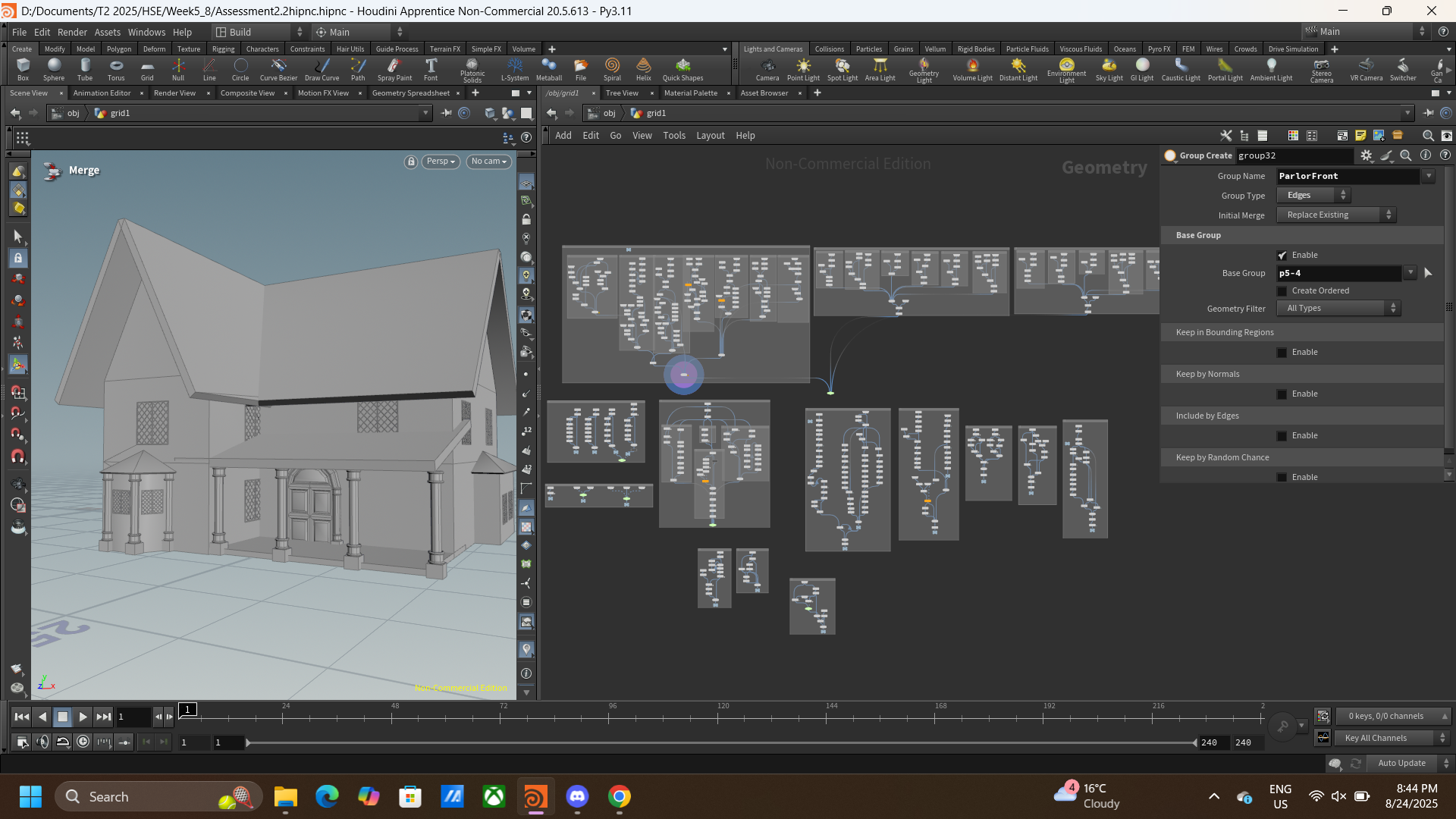Open the Group Type Edges dropdown

pyautogui.click(x=1313, y=196)
